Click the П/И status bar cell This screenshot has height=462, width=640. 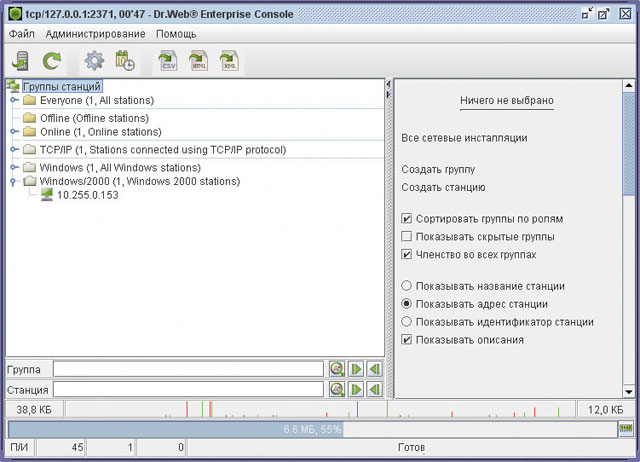tap(19, 447)
